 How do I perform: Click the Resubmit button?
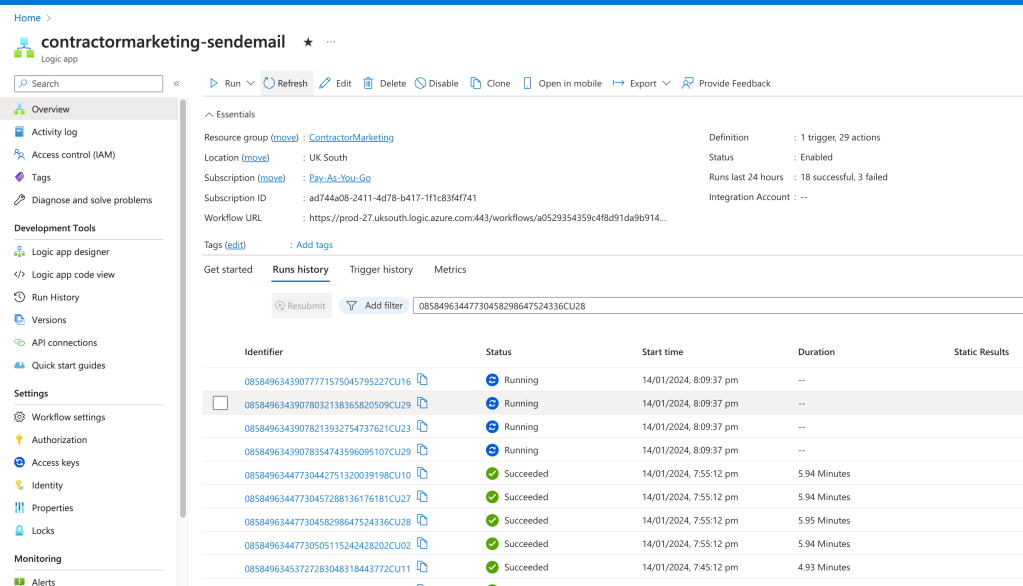tap(301, 305)
